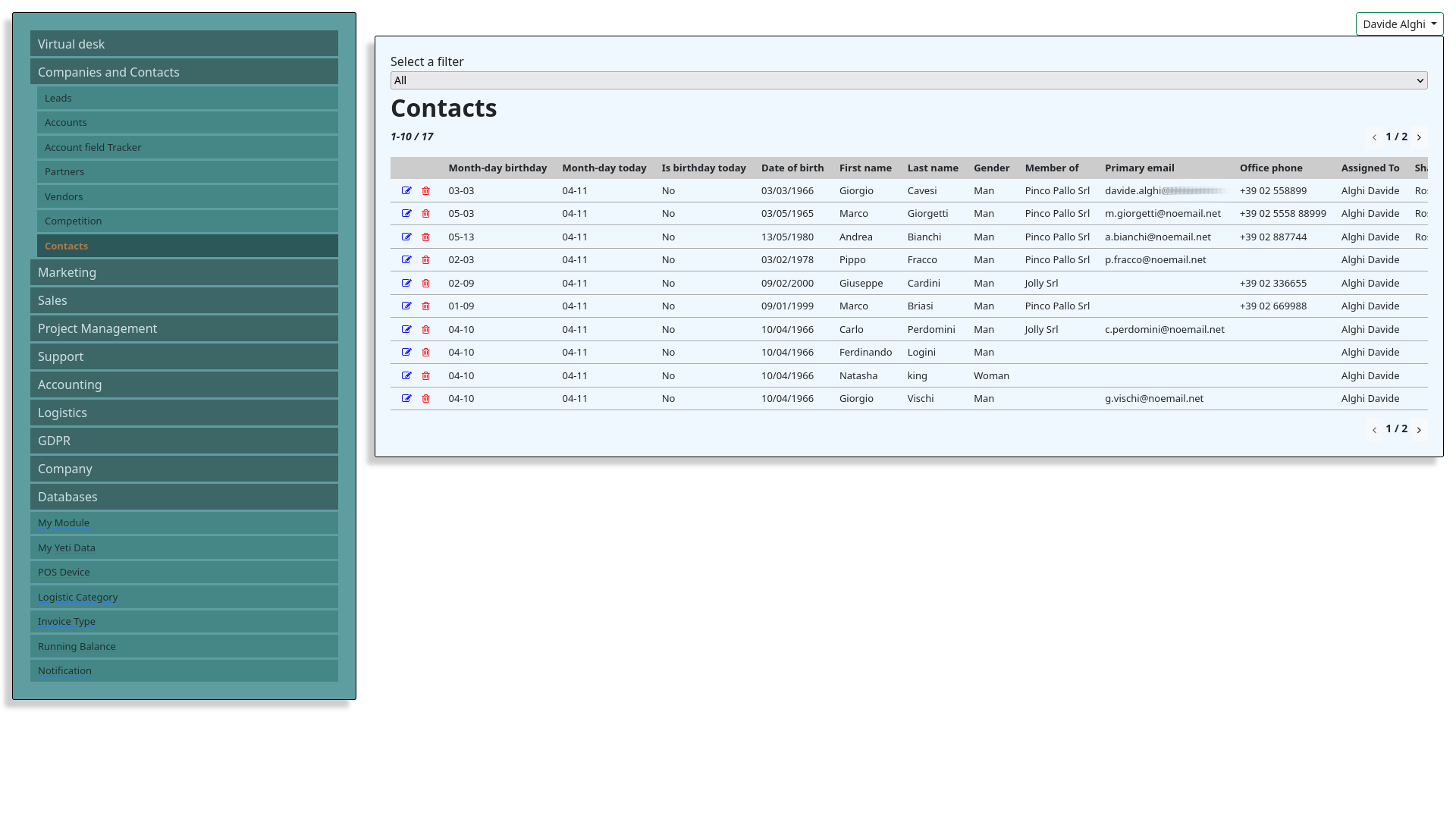
Task: Click edit icon for Giorgio Cavesi row
Action: pos(406,190)
